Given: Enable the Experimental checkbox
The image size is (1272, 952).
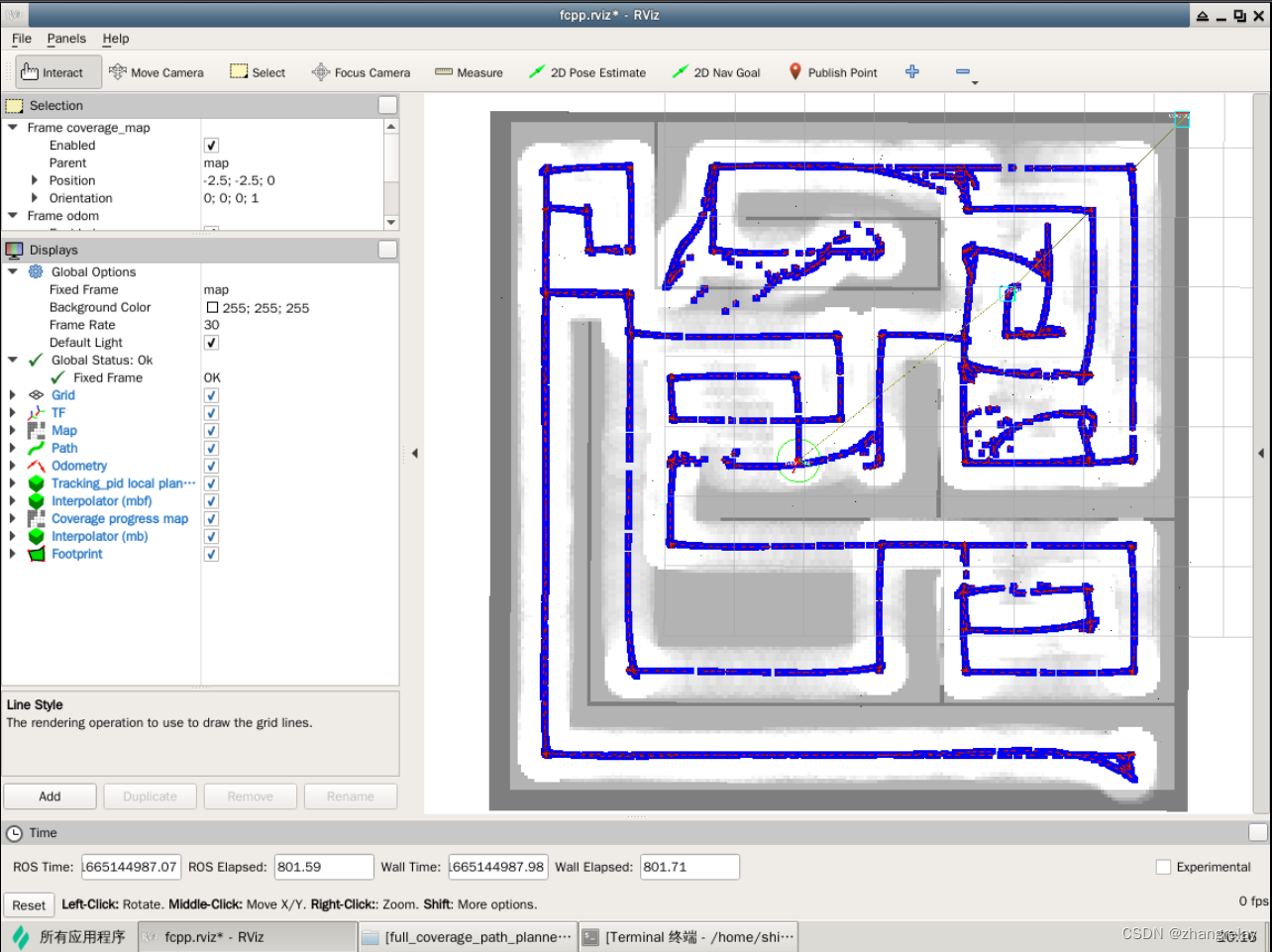Looking at the screenshot, I should [x=1164, y=867].
